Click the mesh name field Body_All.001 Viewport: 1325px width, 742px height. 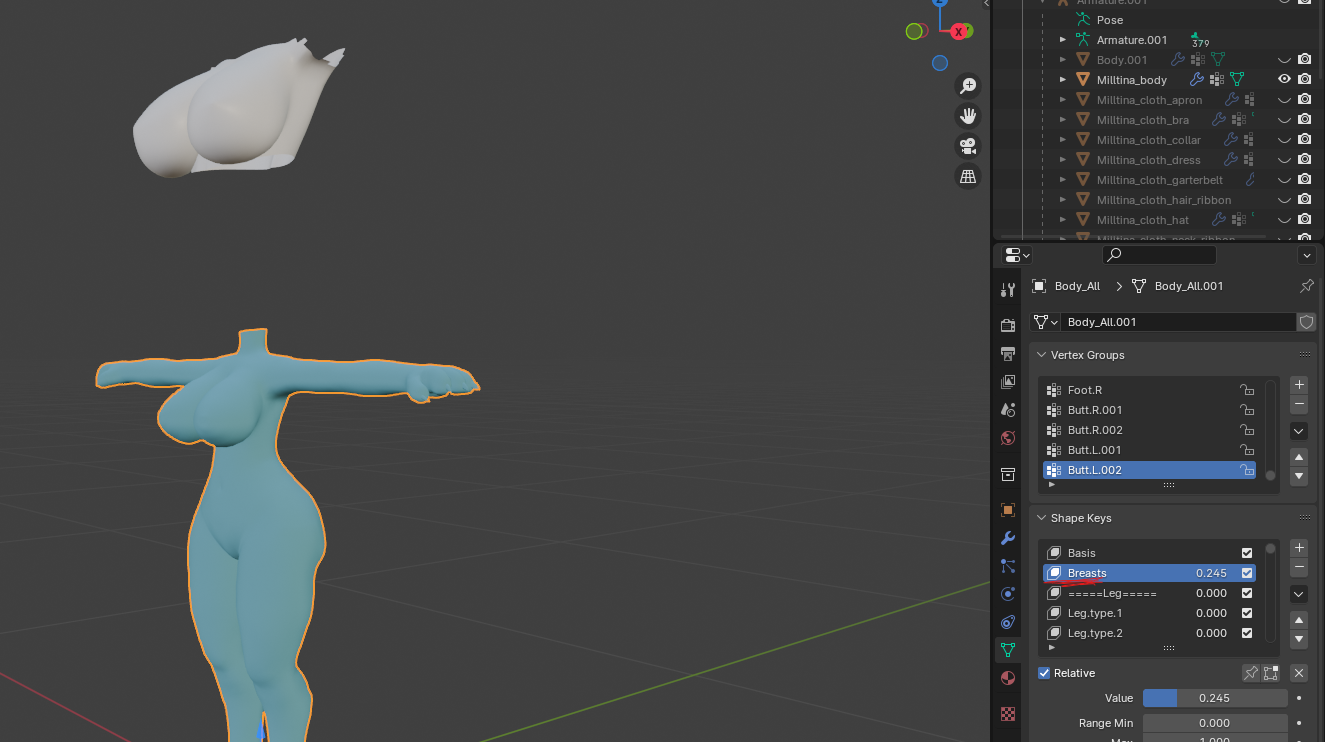1178,322
